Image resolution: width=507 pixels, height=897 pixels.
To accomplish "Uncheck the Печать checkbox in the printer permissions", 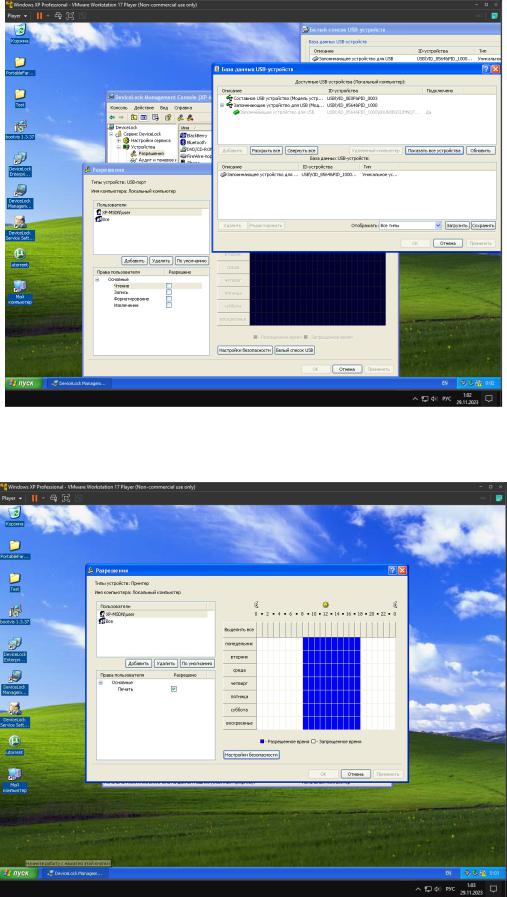I will click(x=174, y=689).
